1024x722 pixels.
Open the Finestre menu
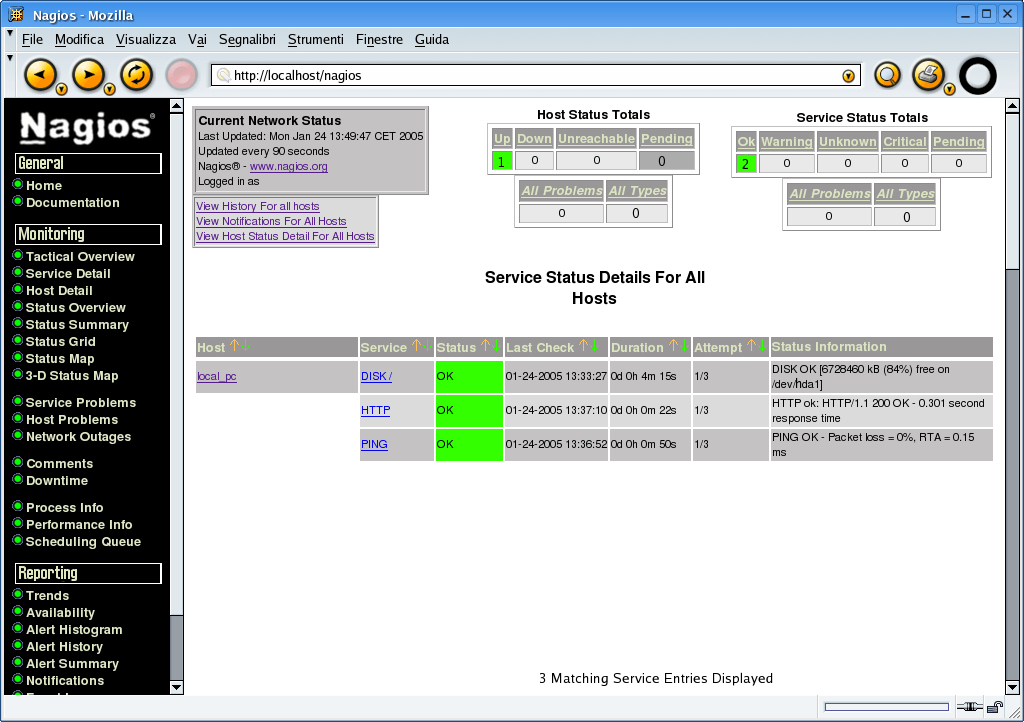pos(379,39)
